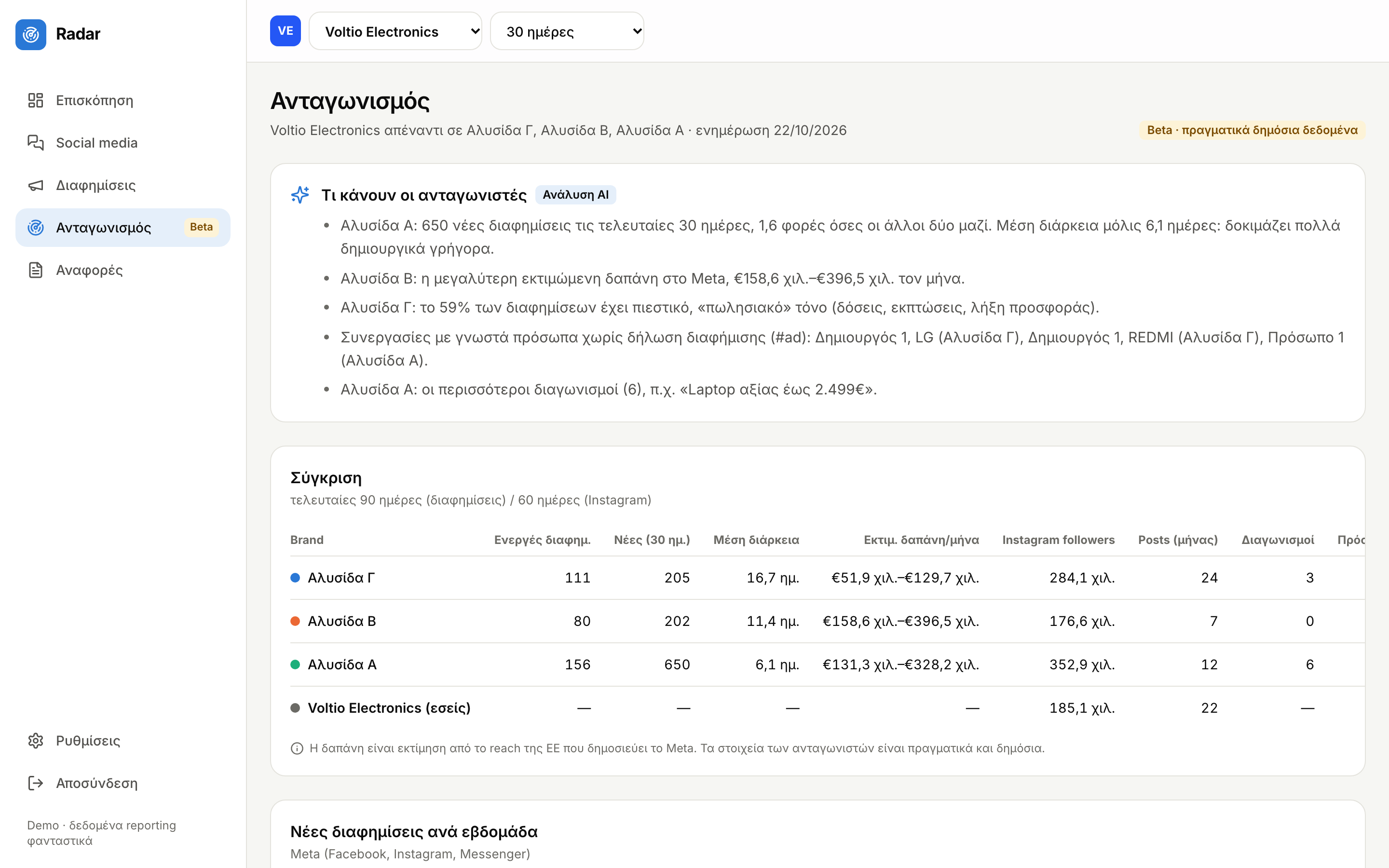Image resolution: width=1389 pixels, height=868 pixels.
Task: Click the Ανταγωνισμός radar icon in sidebar
Action: pos(36,228)
